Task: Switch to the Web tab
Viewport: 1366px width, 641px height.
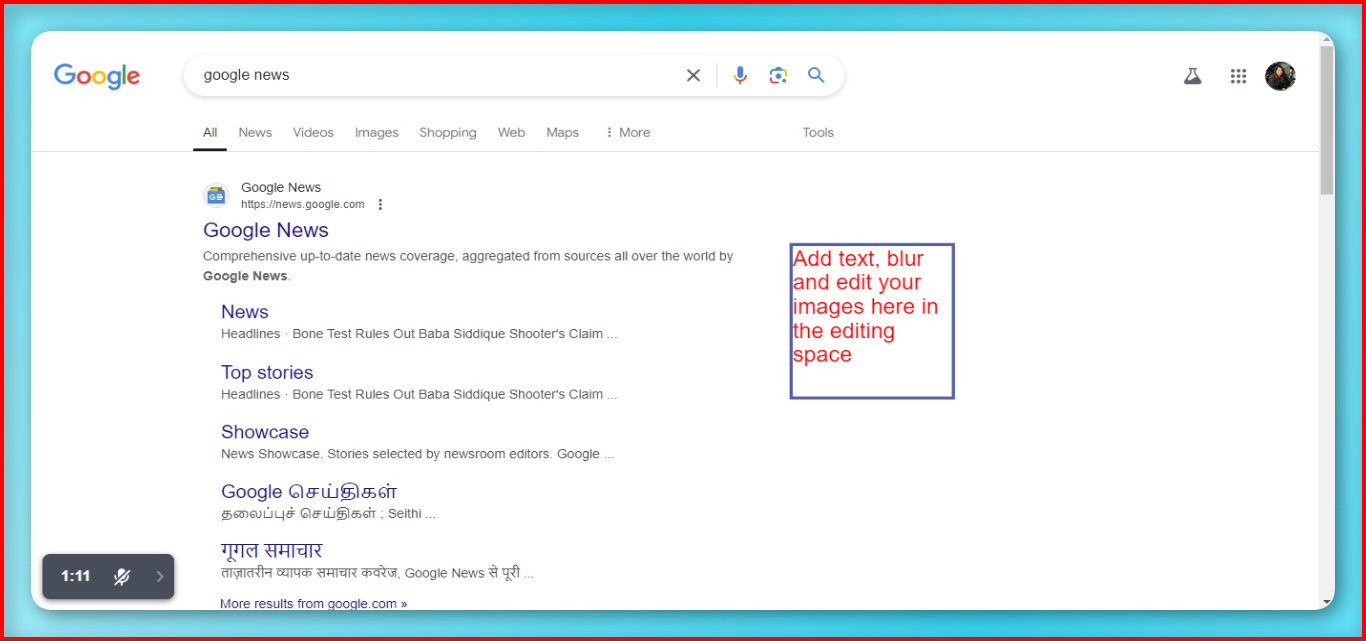Action: pyautogui.click(x=511, y=132)
